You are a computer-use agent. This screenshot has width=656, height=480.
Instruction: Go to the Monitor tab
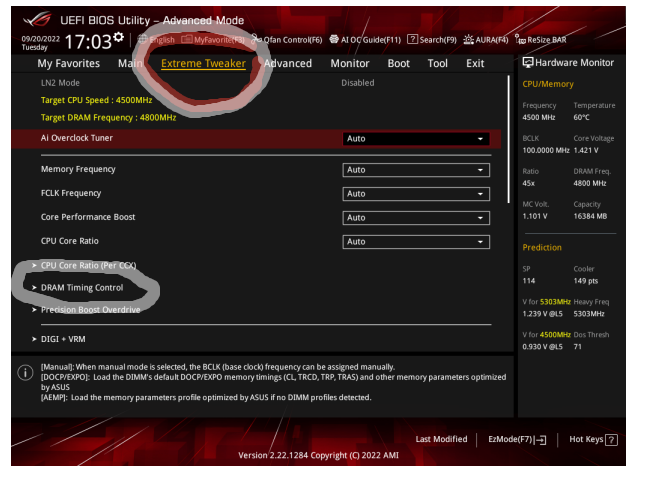[x=350, y=63]
